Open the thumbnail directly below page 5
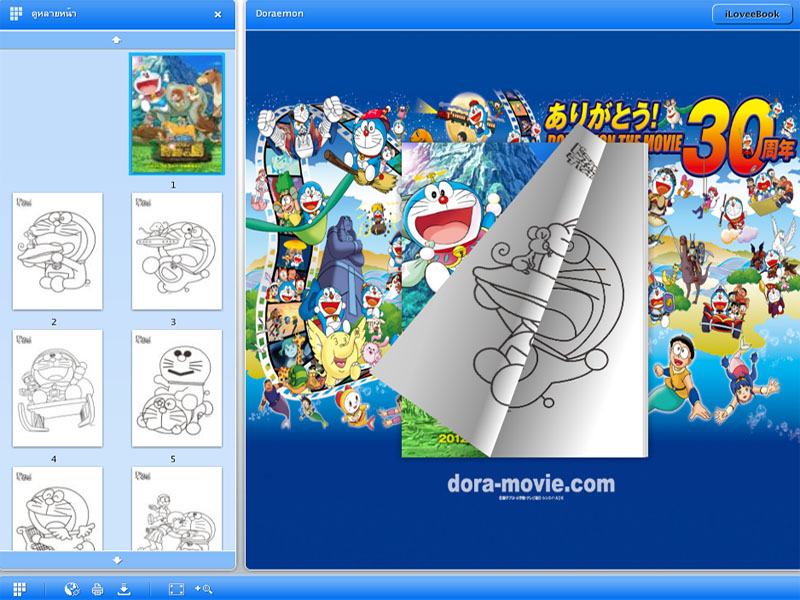The width and height of the screenshot is (800, 600). click(177, 509)
